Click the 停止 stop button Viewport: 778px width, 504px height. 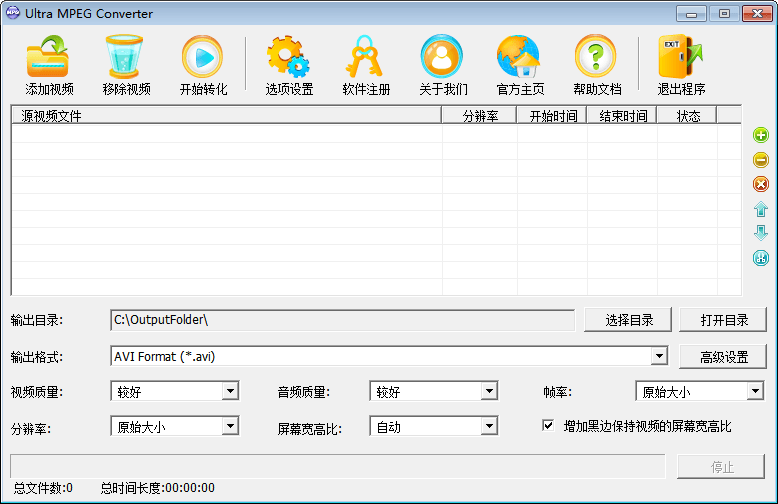(721, 466)
